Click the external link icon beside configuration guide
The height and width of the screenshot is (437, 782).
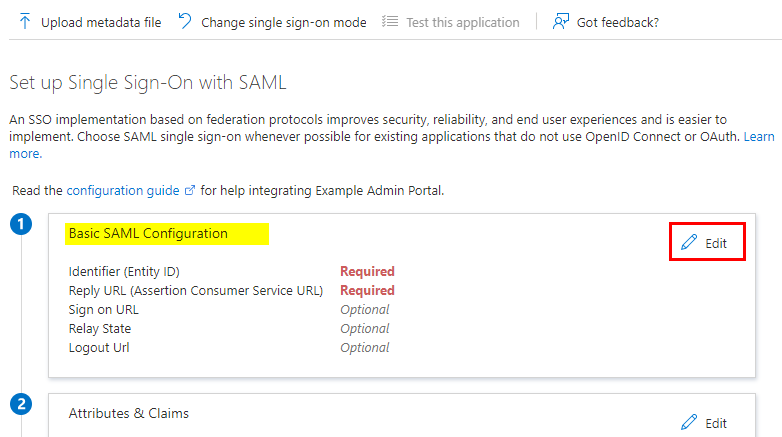(x=190, y=191)
